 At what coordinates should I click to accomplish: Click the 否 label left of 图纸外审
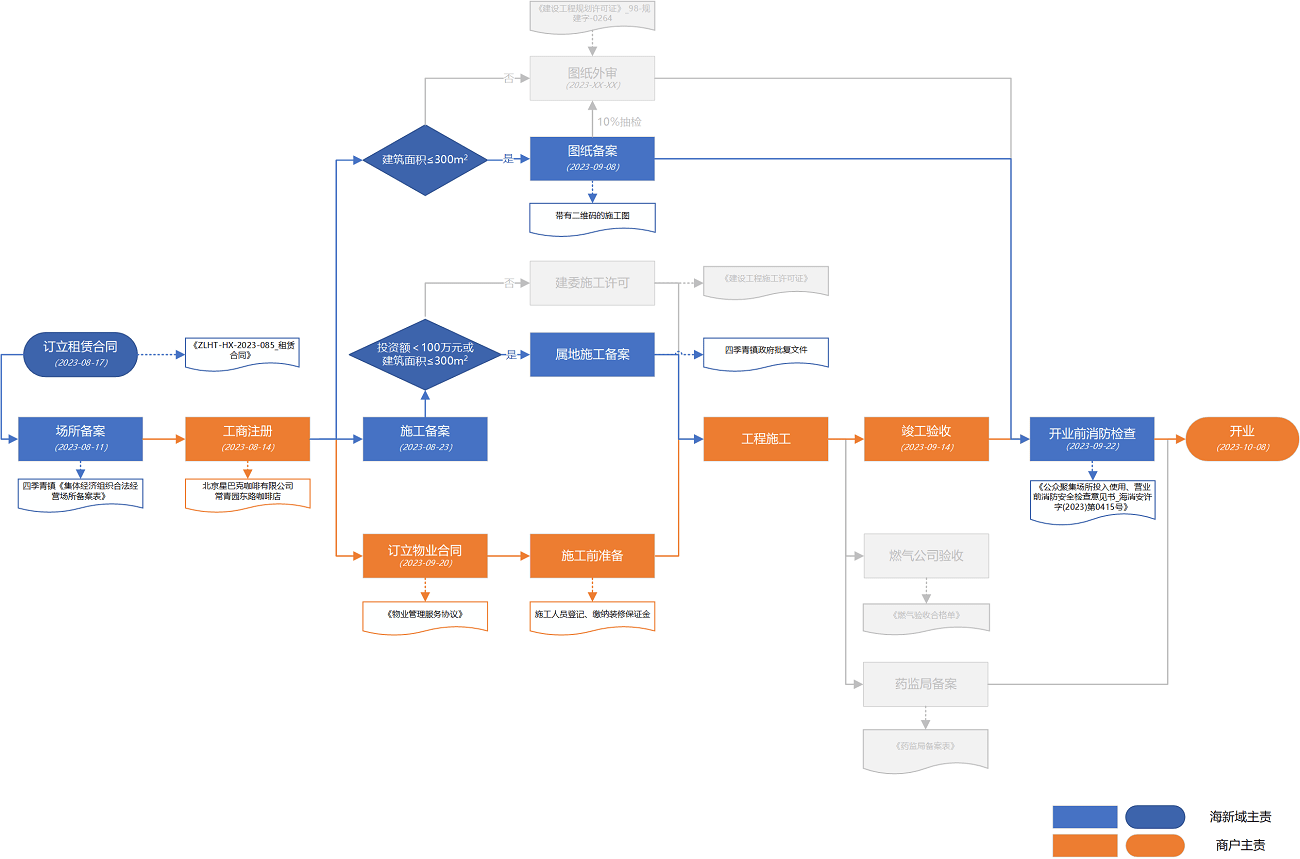507,78
